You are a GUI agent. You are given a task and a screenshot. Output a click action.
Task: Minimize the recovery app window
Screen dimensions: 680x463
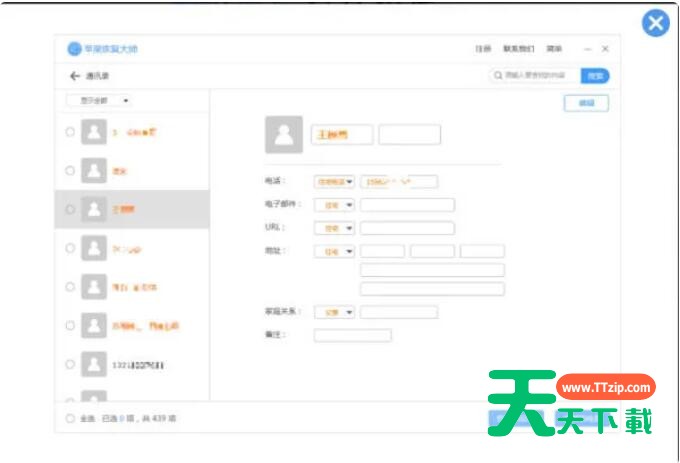[588, 49]
